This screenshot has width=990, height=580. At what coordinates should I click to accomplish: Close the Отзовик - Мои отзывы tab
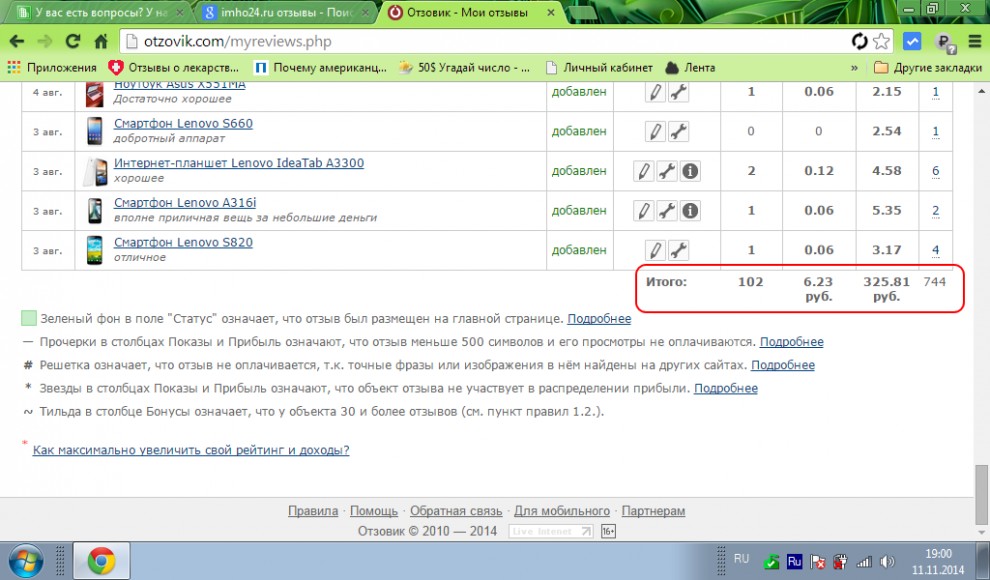tap(551, 13)
